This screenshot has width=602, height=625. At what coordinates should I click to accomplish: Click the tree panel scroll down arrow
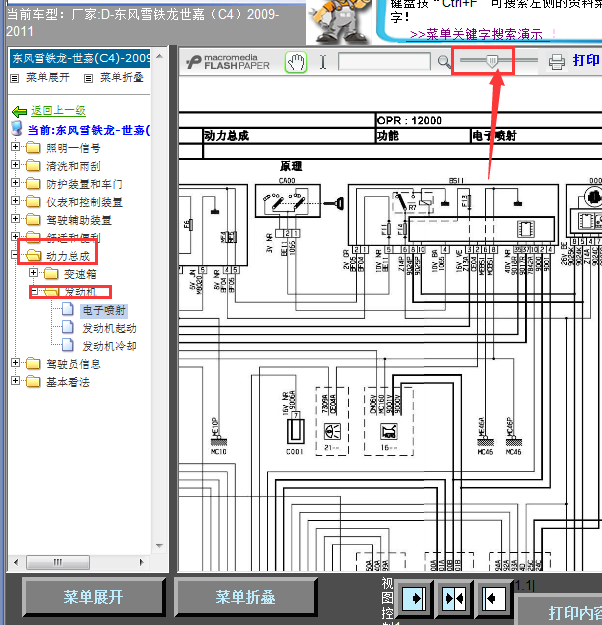[159, 546]
